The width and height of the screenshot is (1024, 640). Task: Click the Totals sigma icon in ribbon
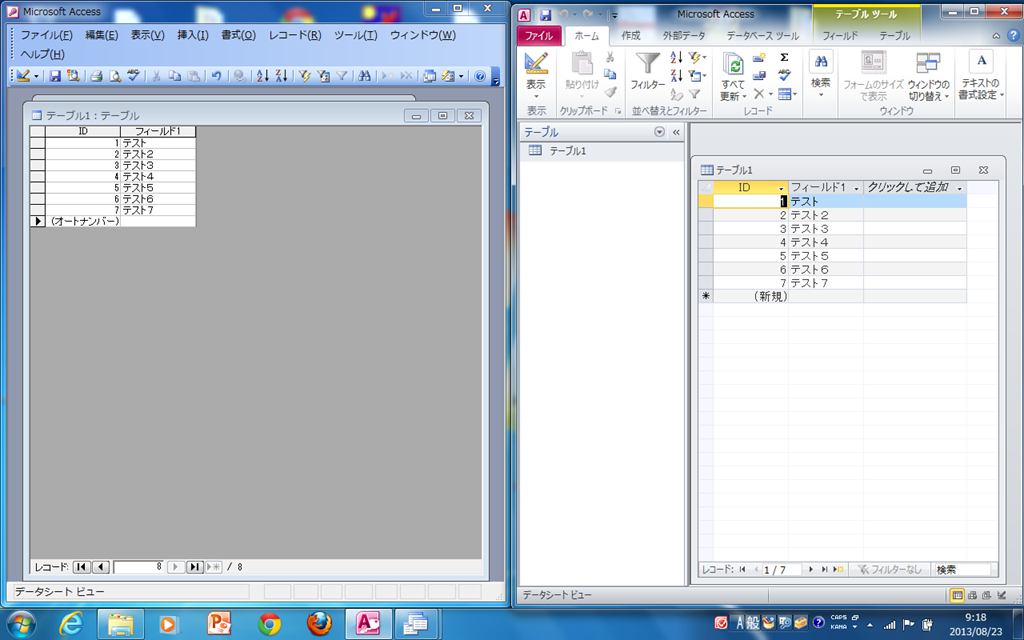click(784, 57)
